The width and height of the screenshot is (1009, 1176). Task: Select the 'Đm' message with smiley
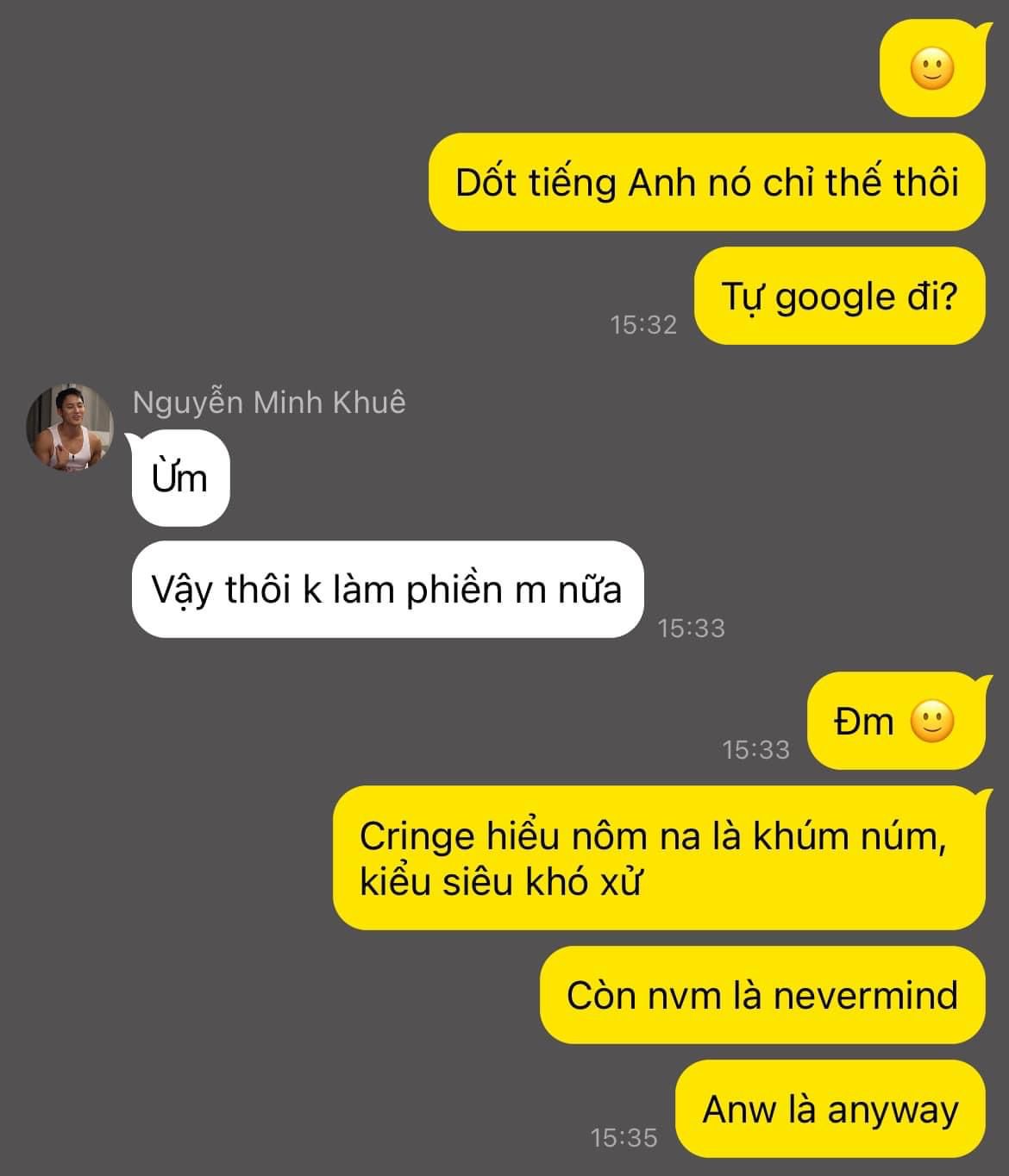896,721
